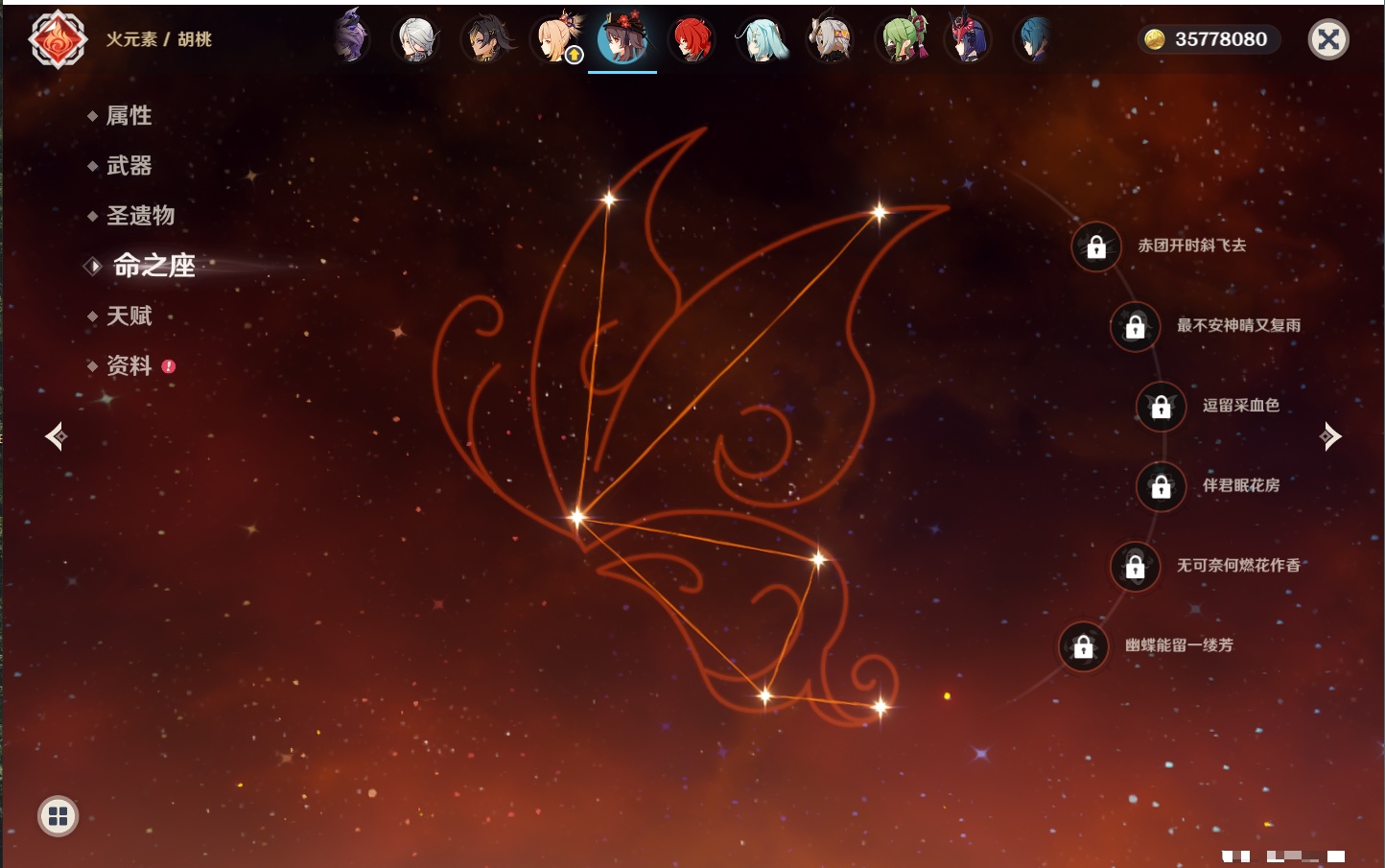Screen dimensions: 1385x868
Task: Open the four-square grid menu button
Action: click(x=58, y=816)
